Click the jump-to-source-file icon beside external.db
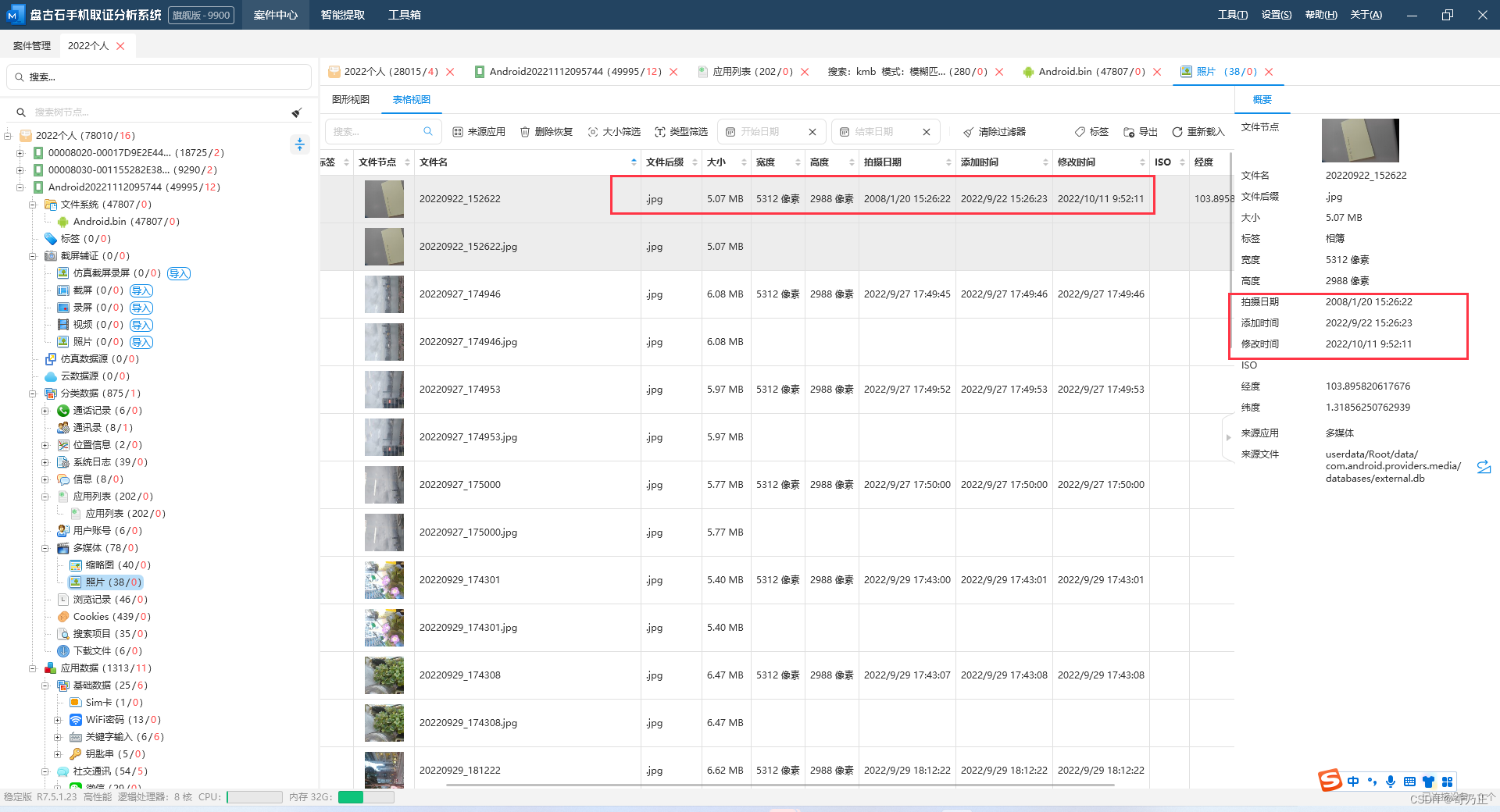 click(x=1484, y=467)
